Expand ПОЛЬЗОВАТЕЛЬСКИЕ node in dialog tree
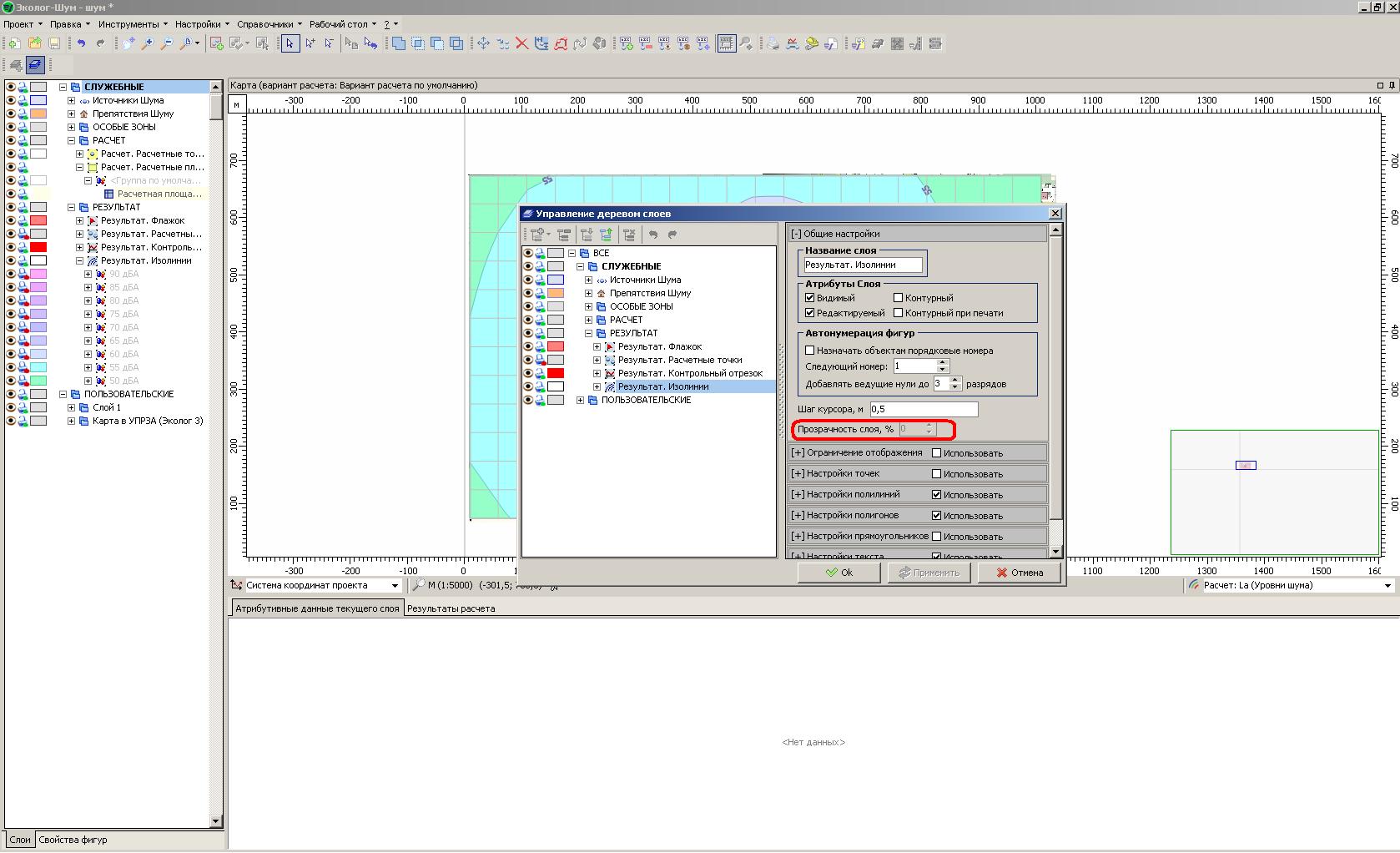 (581, 400)
